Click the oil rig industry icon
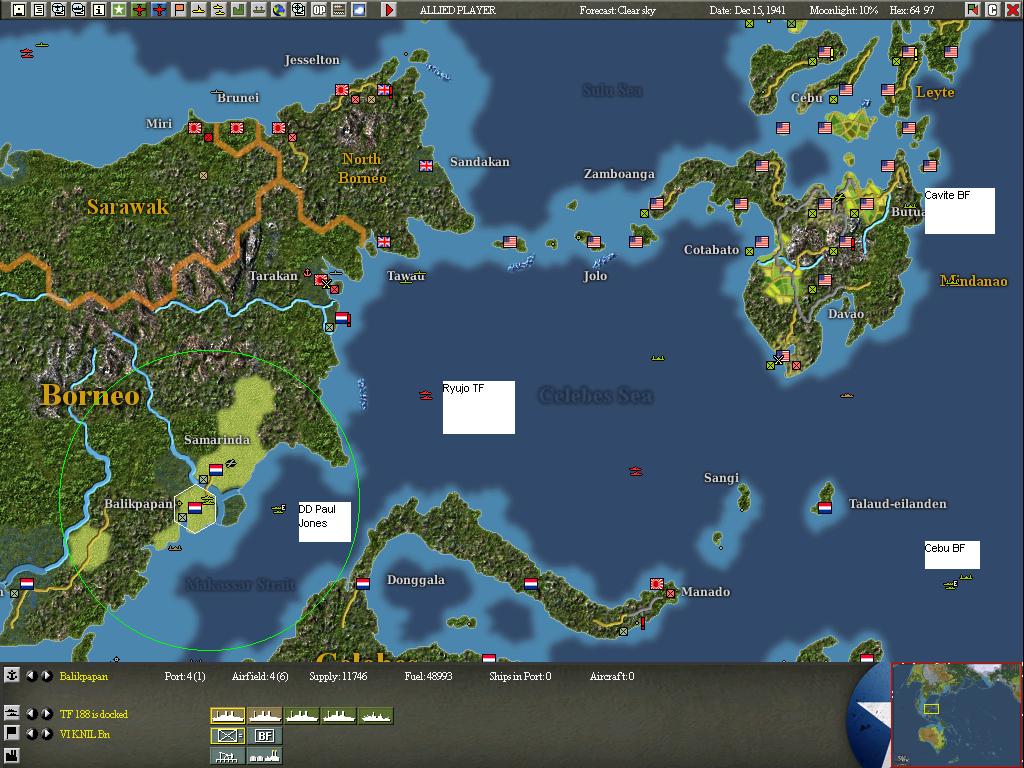Image resolution: width=1024 pixels, height=768 pixels. click(227, 756)
